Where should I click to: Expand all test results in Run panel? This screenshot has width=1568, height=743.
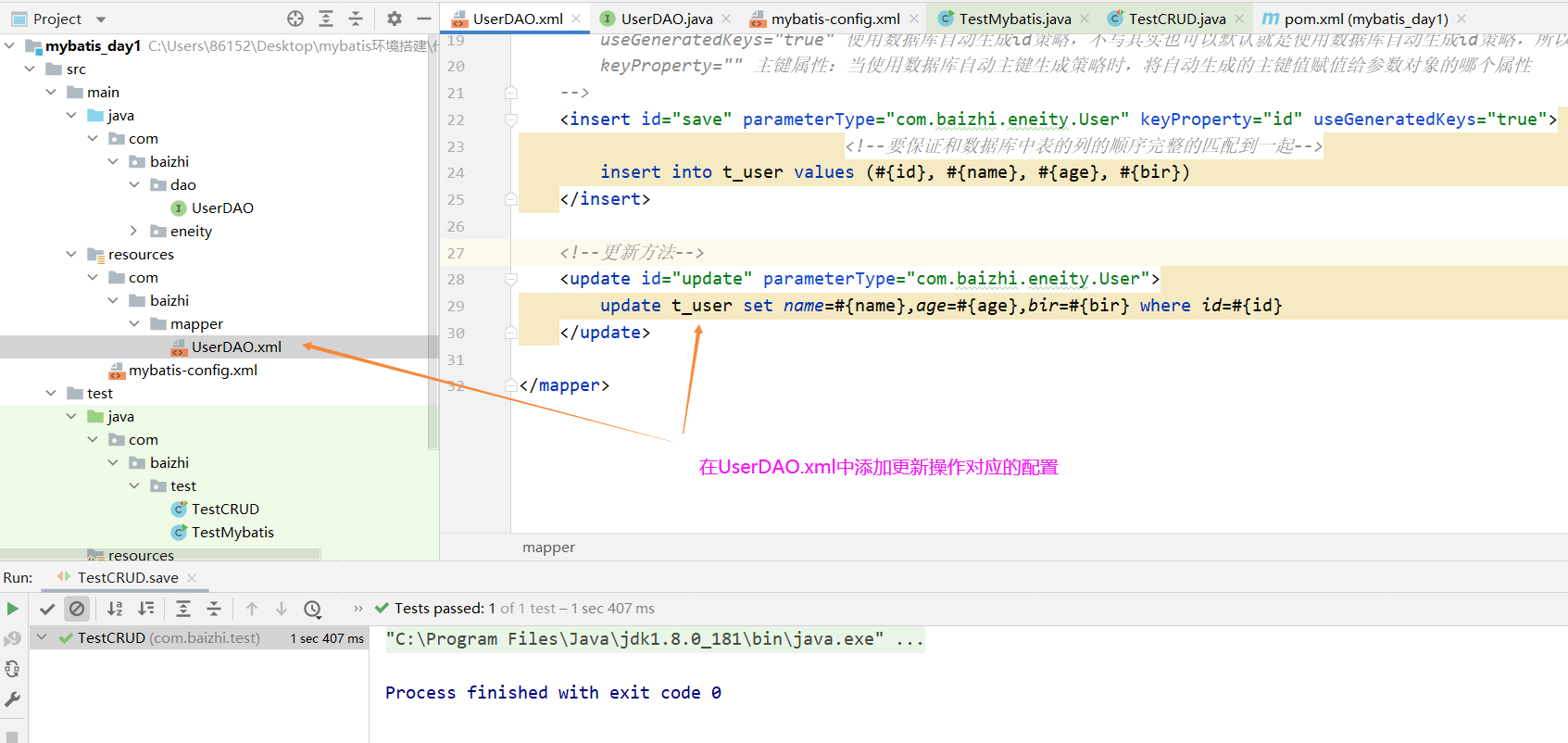(x=183, y=609)
